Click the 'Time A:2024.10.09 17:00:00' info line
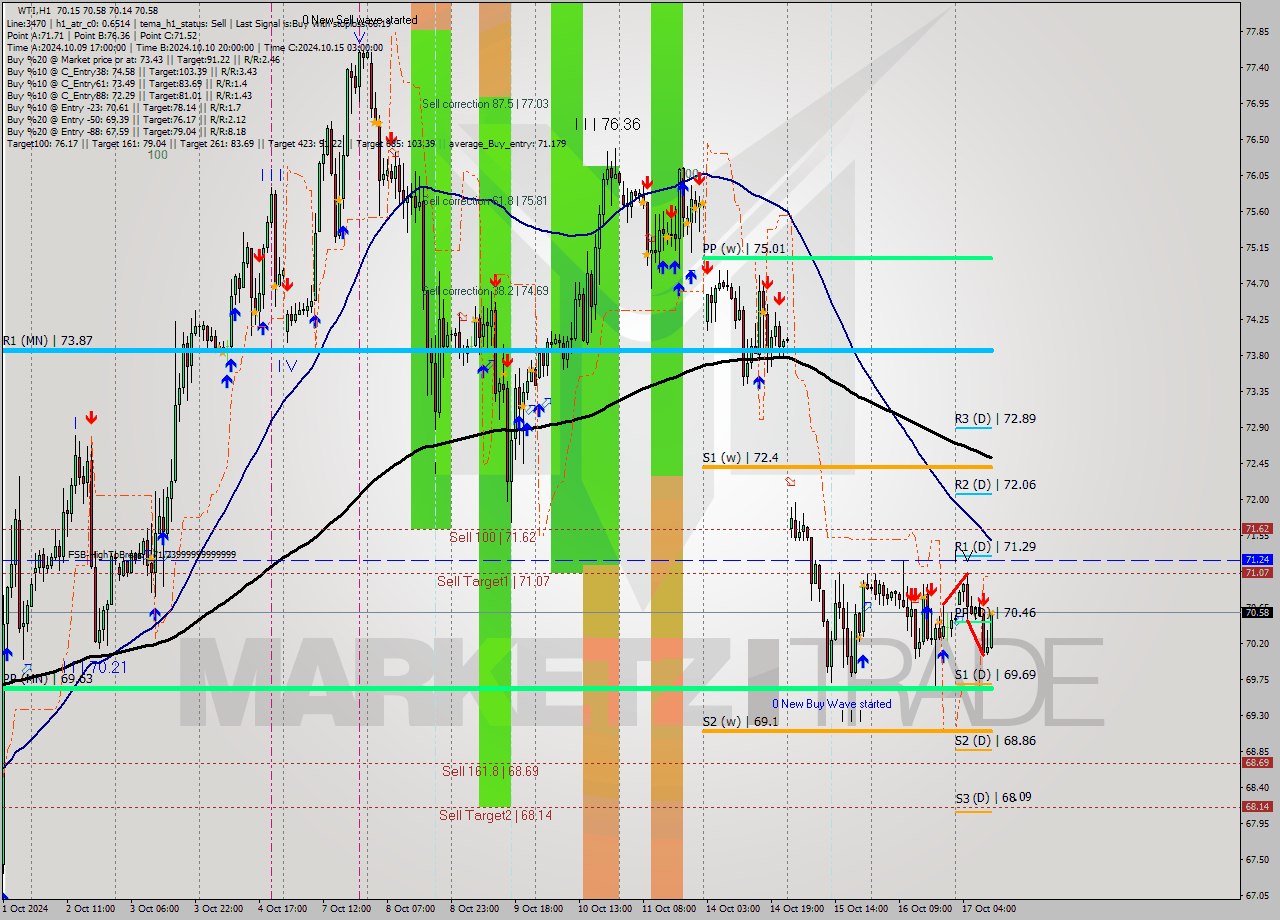This screenshot has height=920, width=1280. [x=194, y=47]
